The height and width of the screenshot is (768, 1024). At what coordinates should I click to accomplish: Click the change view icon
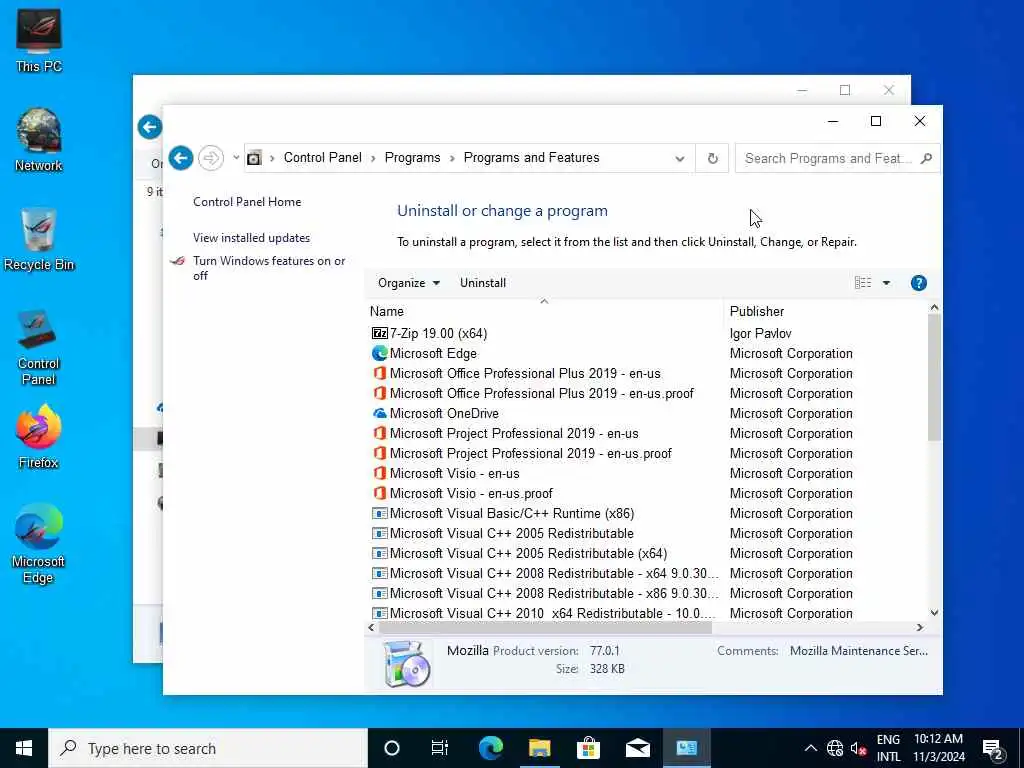pyautogui.click(x=863, y=283)
